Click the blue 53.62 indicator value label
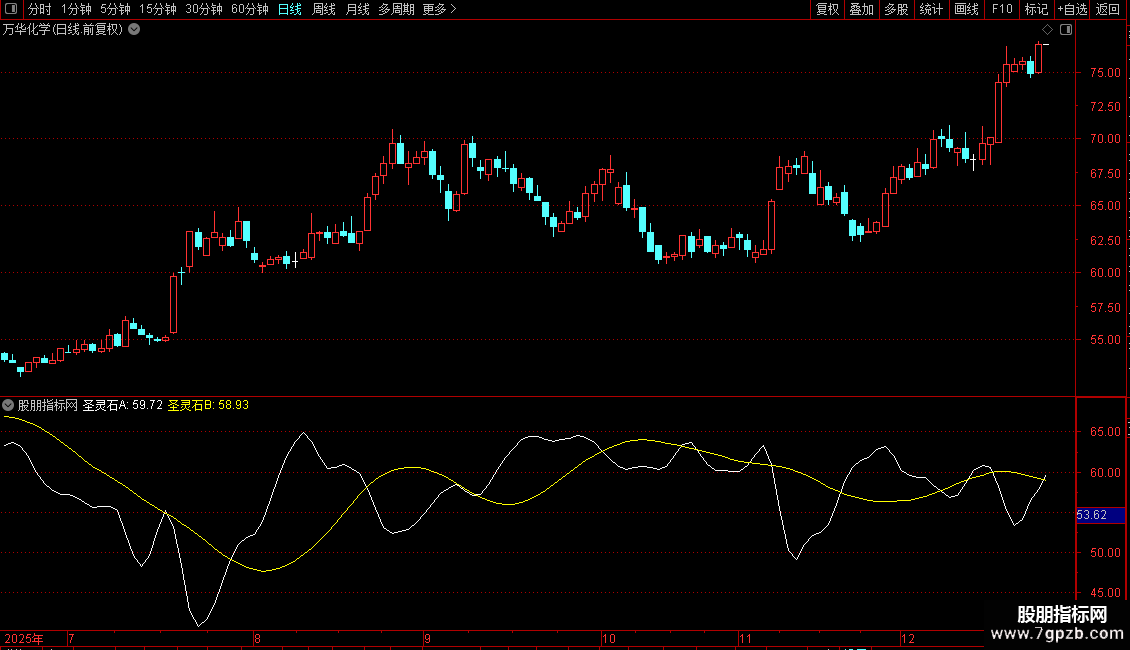The height and width of the screenshot is (650, 1130). [x=1091, y=515]
